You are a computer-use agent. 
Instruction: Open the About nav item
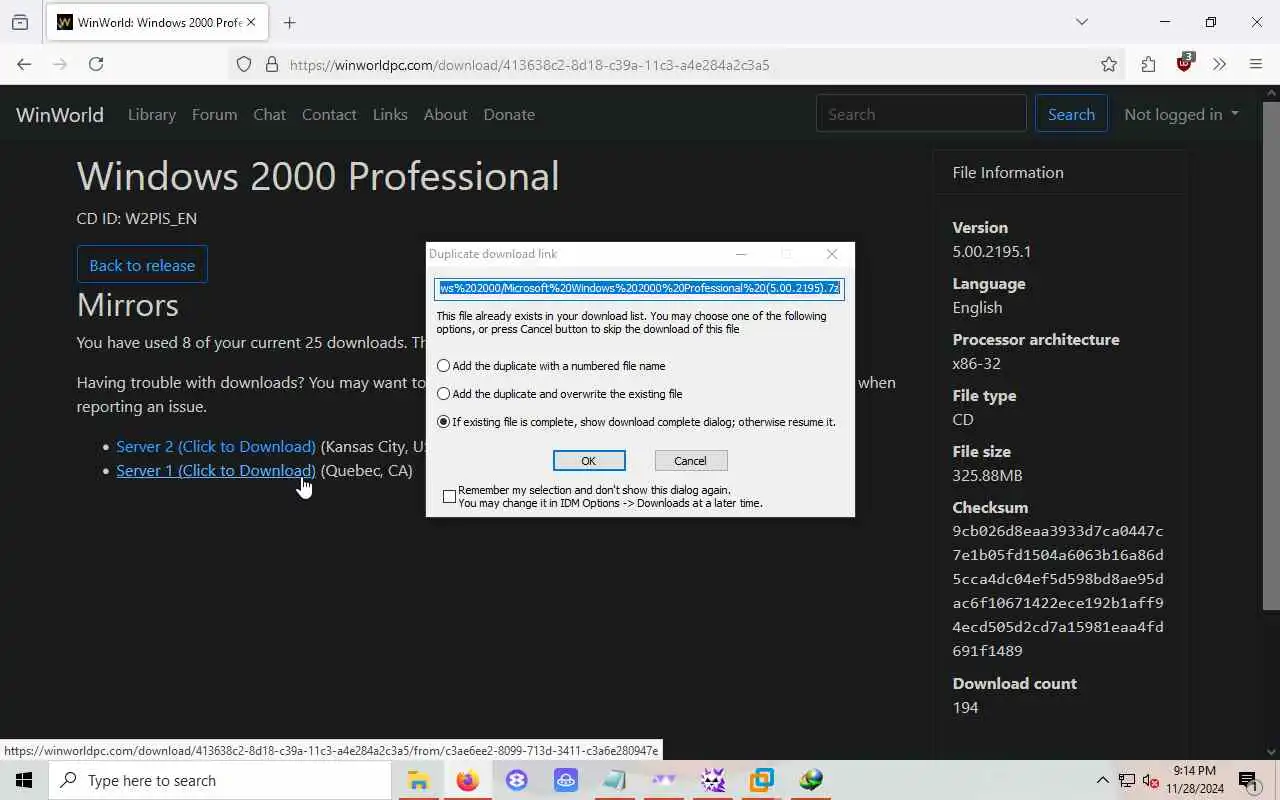(445, 114)
